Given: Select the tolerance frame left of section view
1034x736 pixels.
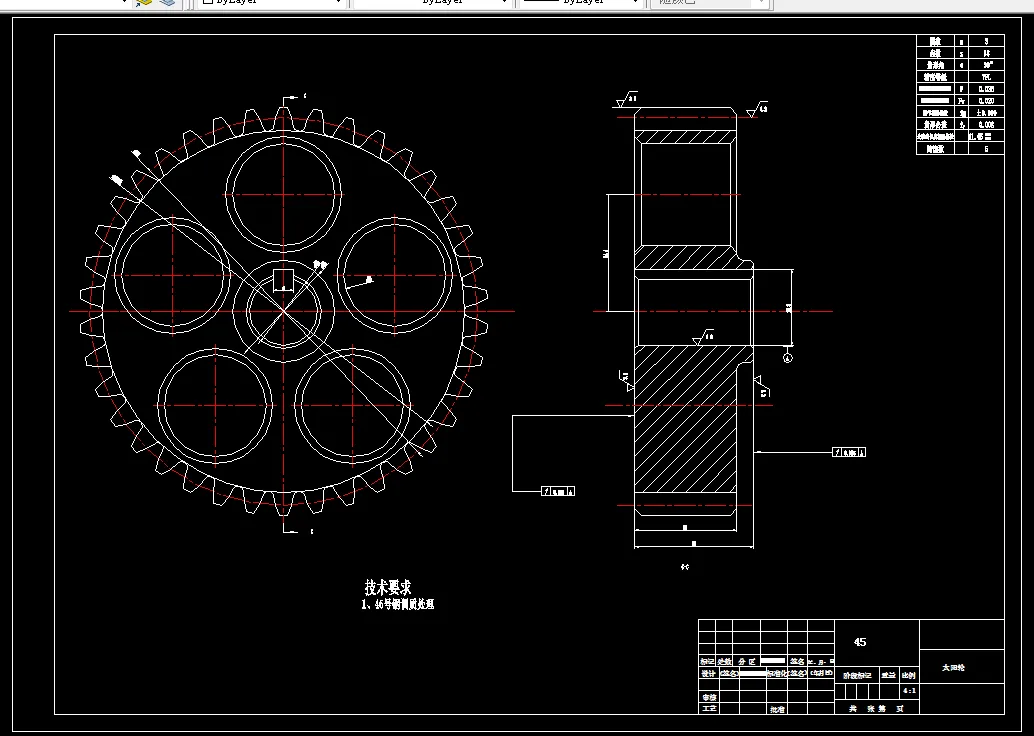Looking at the screenshot, I should click(x=559, y=491).
